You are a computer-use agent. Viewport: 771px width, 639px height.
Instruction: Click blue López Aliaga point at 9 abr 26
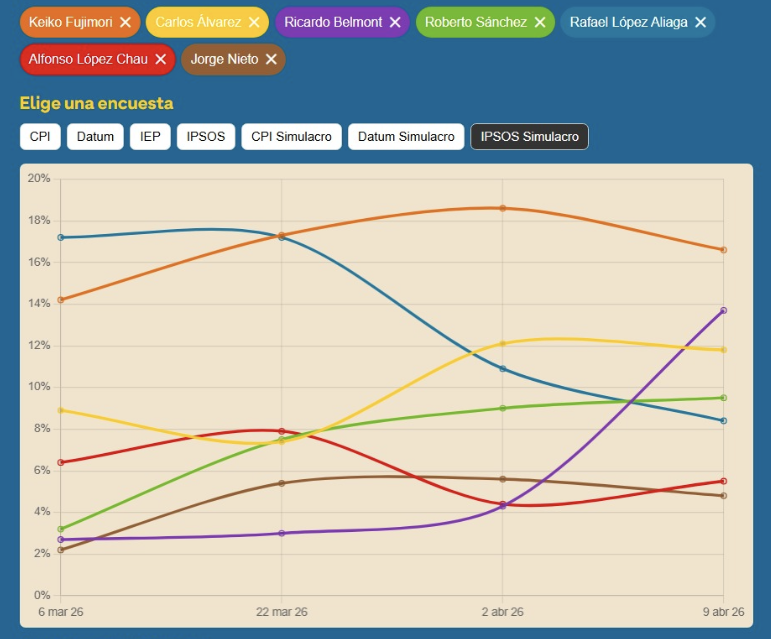[723, 421]
